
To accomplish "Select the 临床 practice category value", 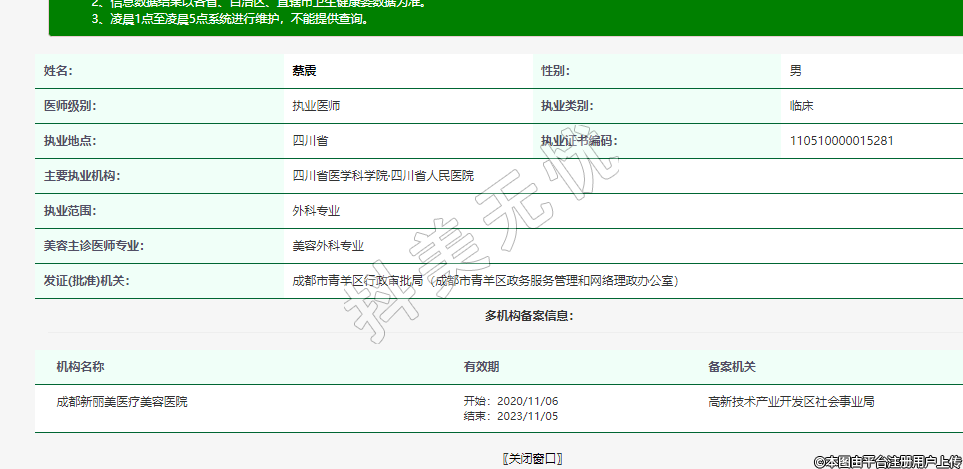I will click(801, 106).
